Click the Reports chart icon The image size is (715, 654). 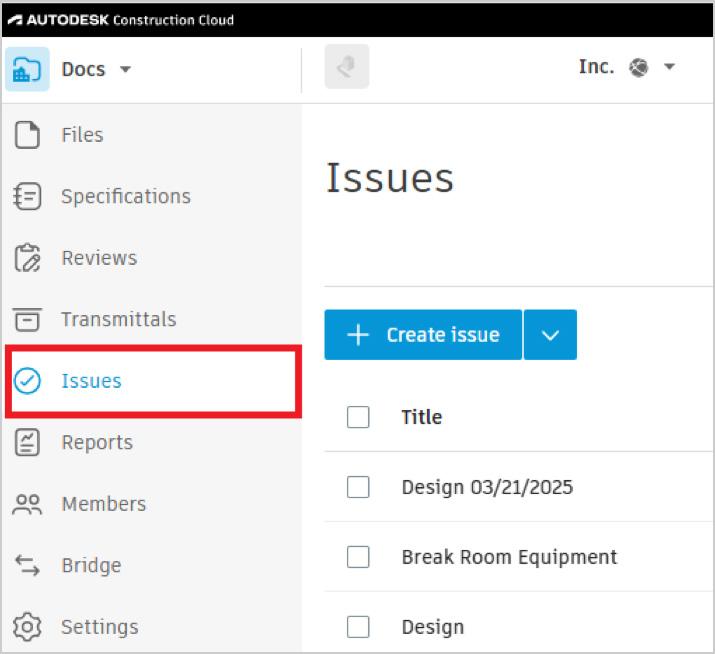coord(28,442)
